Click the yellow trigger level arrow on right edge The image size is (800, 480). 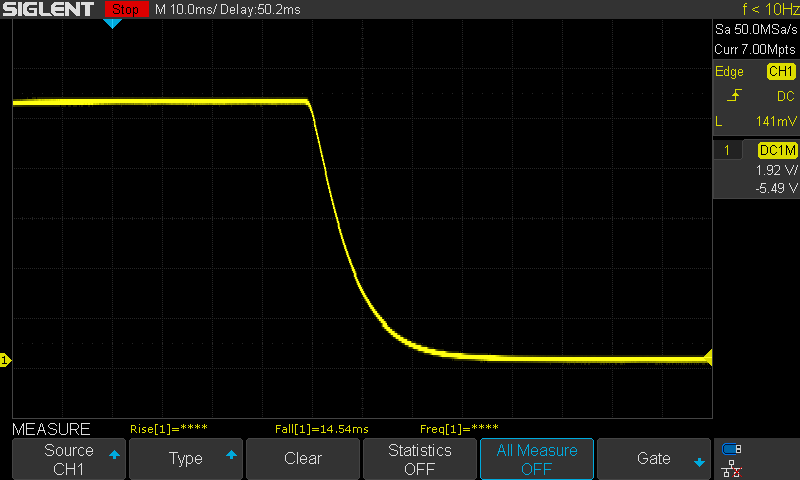tap(708, 357)
